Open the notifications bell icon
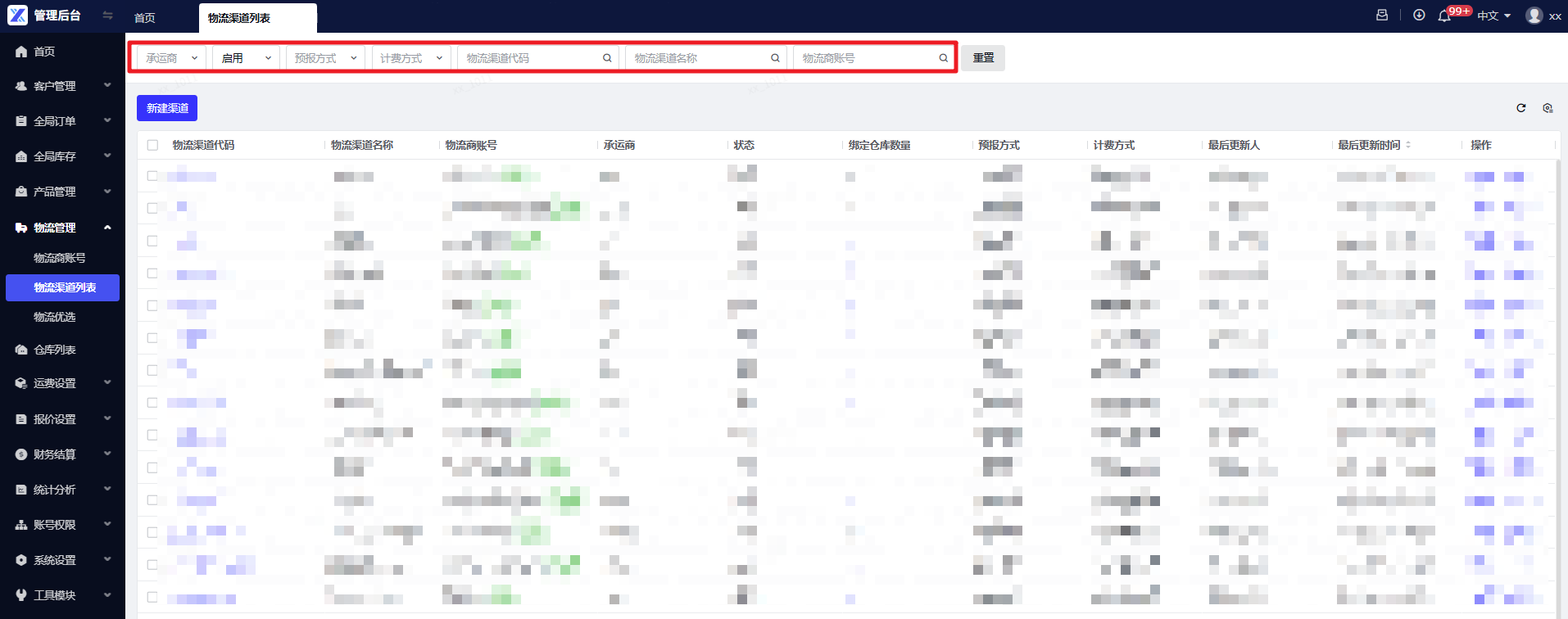Image resolution: width=1568 pixels, height=619 pixels. pyautogui.click(x=1444, y=16)
